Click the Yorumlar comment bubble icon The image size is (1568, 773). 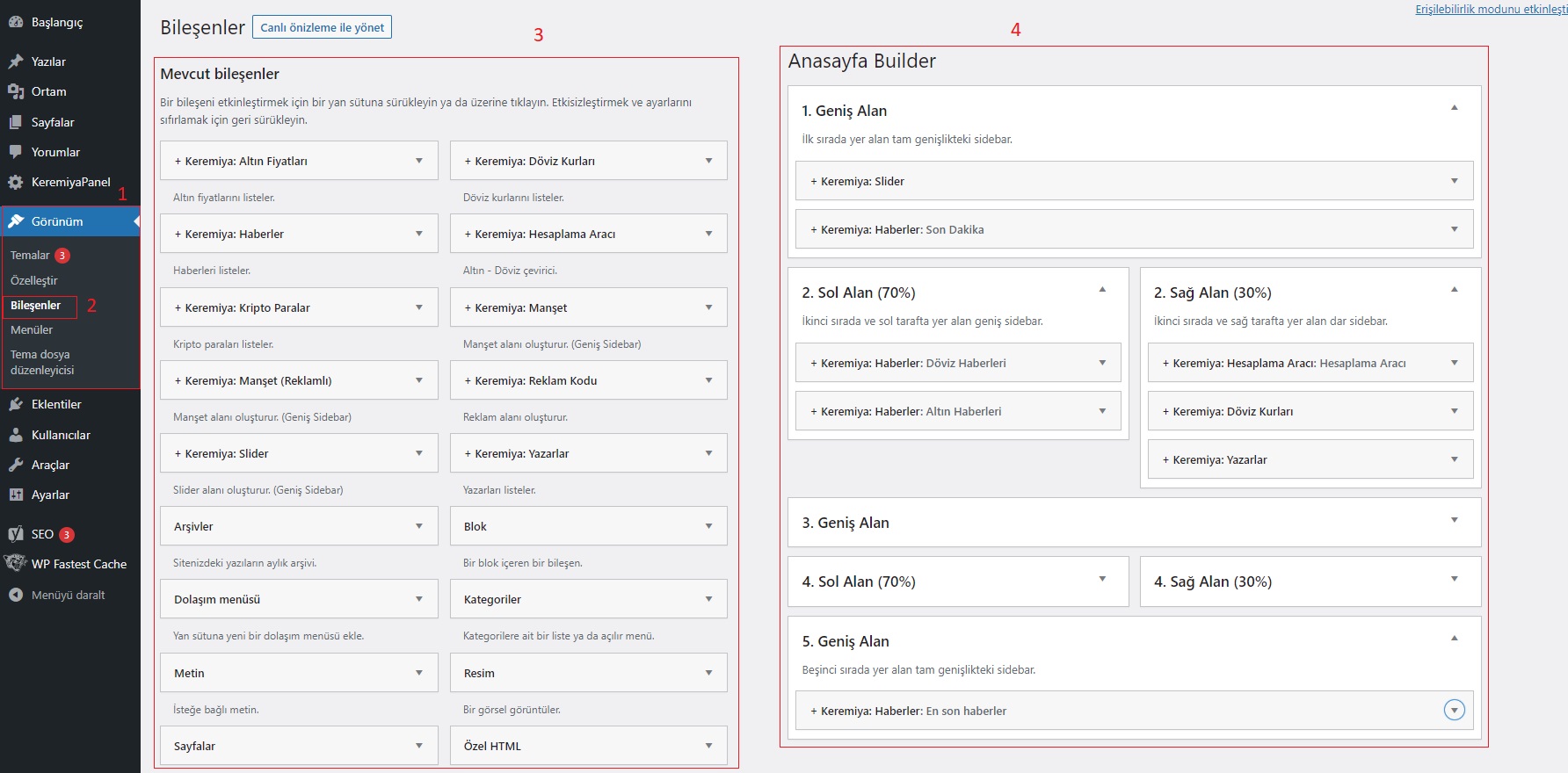coord(16,152)
